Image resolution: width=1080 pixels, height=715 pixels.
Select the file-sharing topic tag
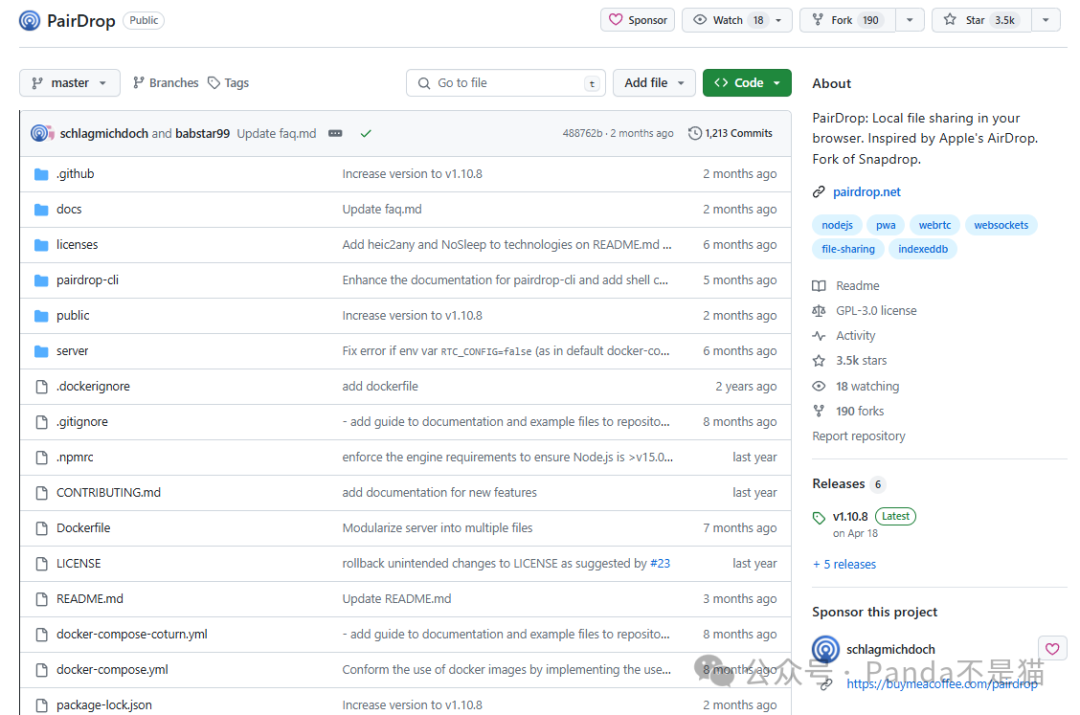(x=848, y=249)
